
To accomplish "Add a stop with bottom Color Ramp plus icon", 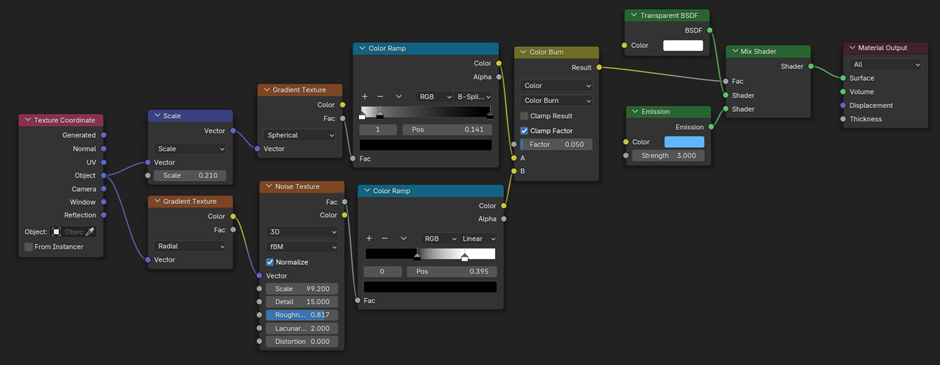I will [369, 239].
